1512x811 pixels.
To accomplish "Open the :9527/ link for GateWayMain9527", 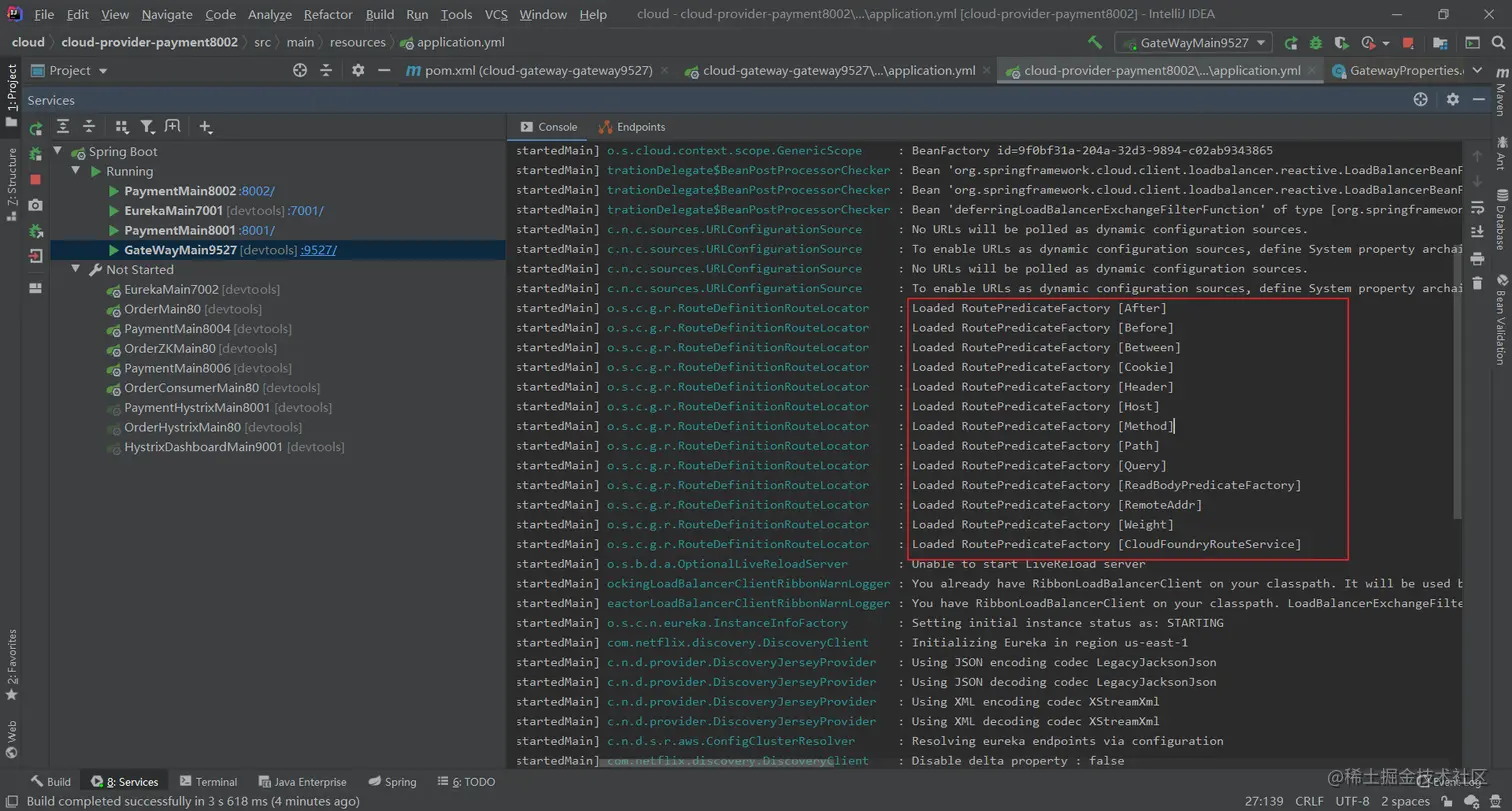I will [318, 250].
